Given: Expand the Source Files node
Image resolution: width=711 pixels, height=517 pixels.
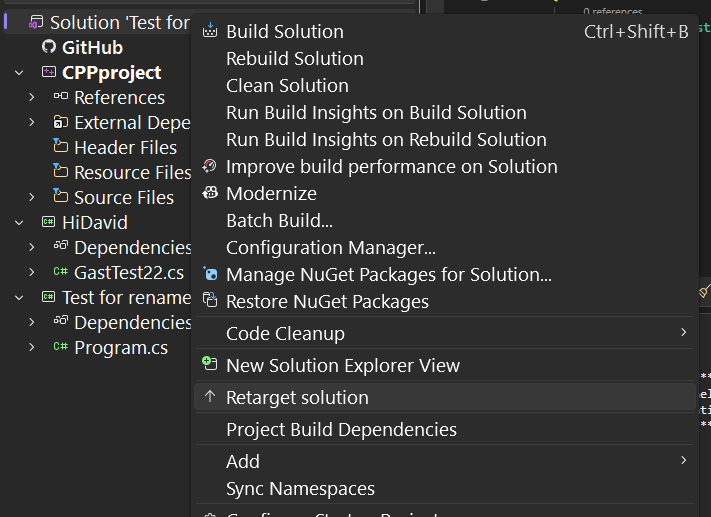Looking at the screenshot, I should point(31,197).
